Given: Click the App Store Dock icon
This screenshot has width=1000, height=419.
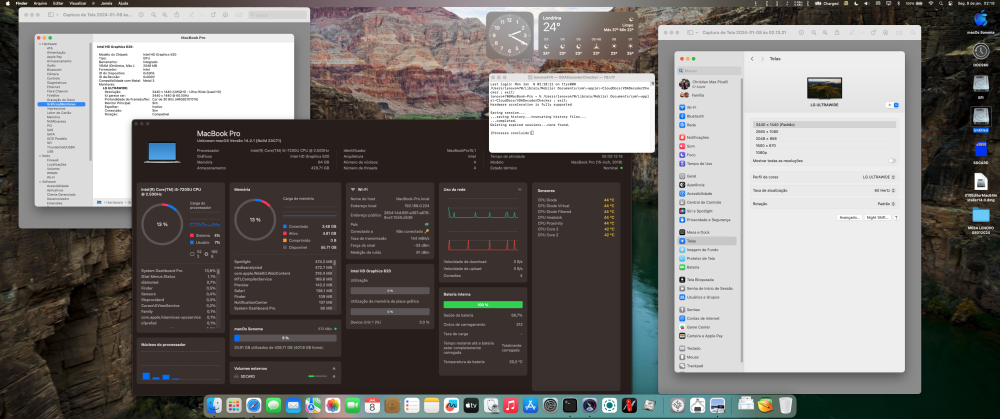Looking at the screenshot, I should coord(530,405).
